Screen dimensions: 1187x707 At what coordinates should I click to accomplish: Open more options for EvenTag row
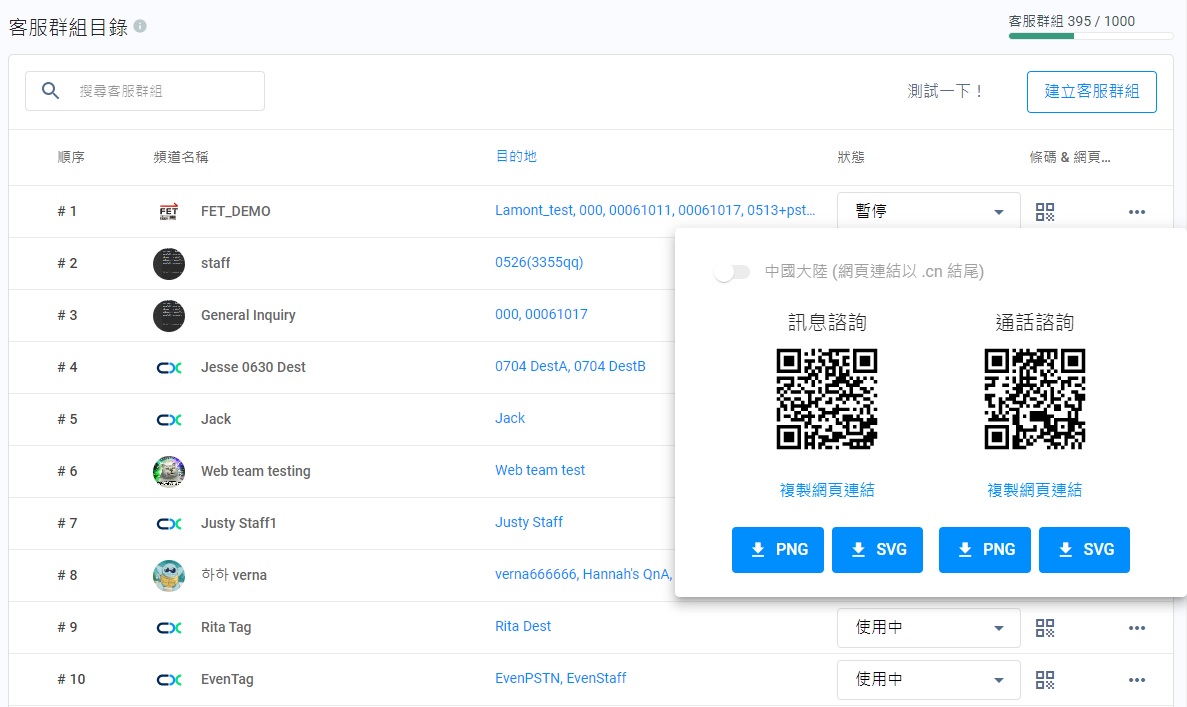[x=1136, y=680]
